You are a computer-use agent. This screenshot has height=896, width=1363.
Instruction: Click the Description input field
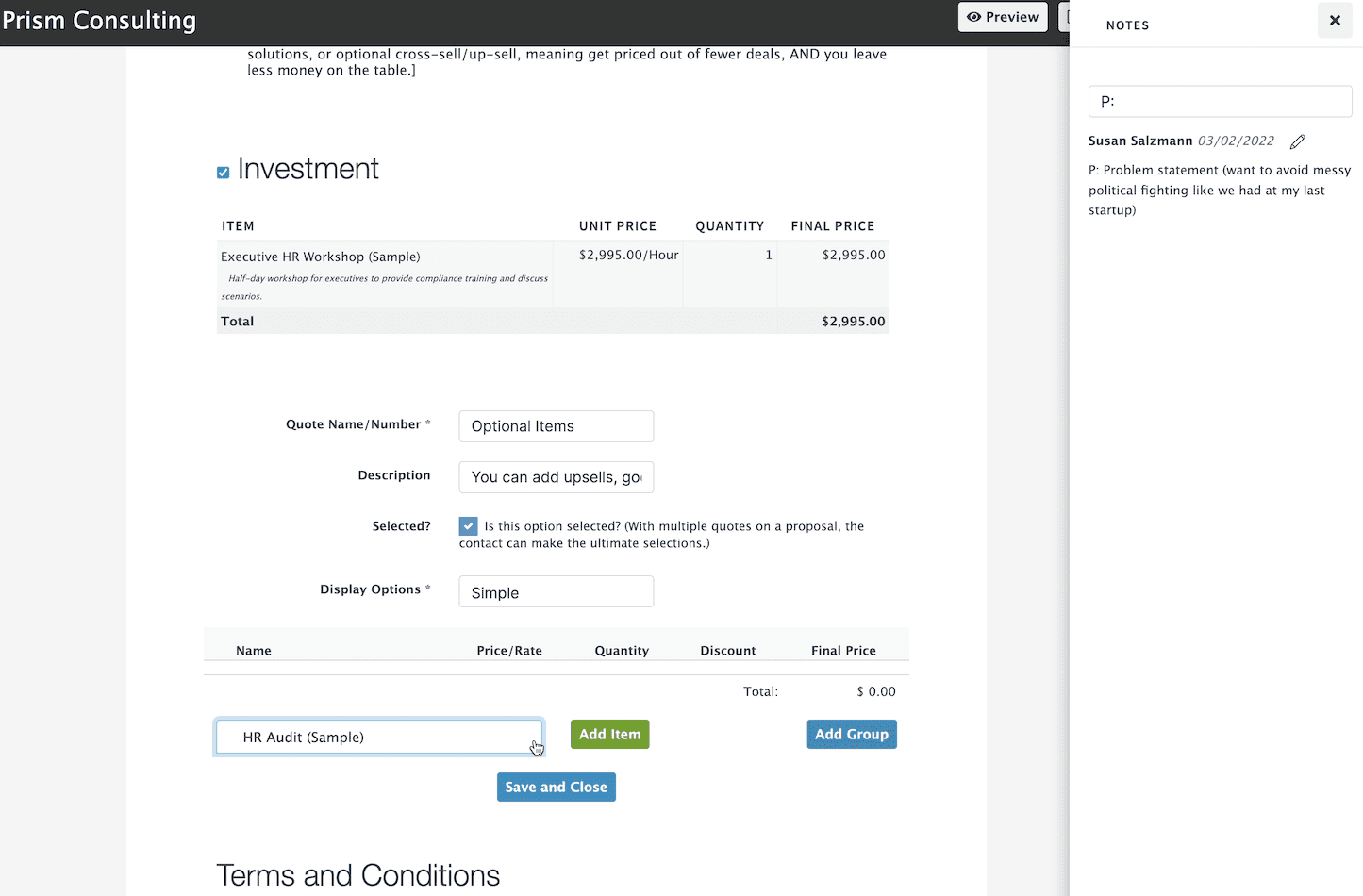(557, 477)
